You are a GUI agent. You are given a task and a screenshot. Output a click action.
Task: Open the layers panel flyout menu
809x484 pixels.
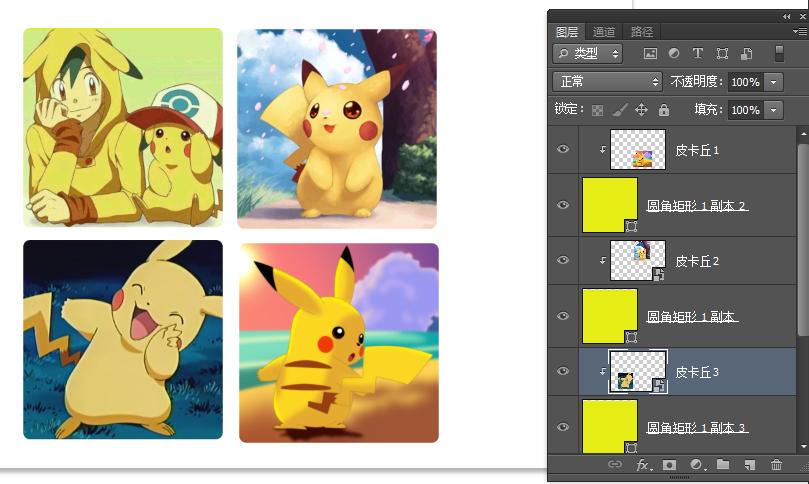(800, 32)
